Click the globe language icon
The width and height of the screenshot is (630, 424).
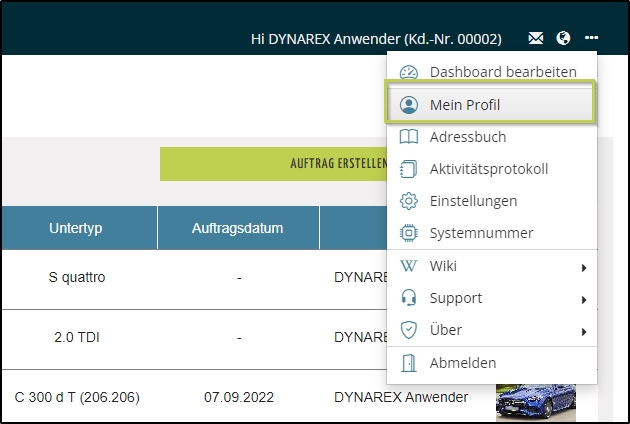(x=564, y=39)
